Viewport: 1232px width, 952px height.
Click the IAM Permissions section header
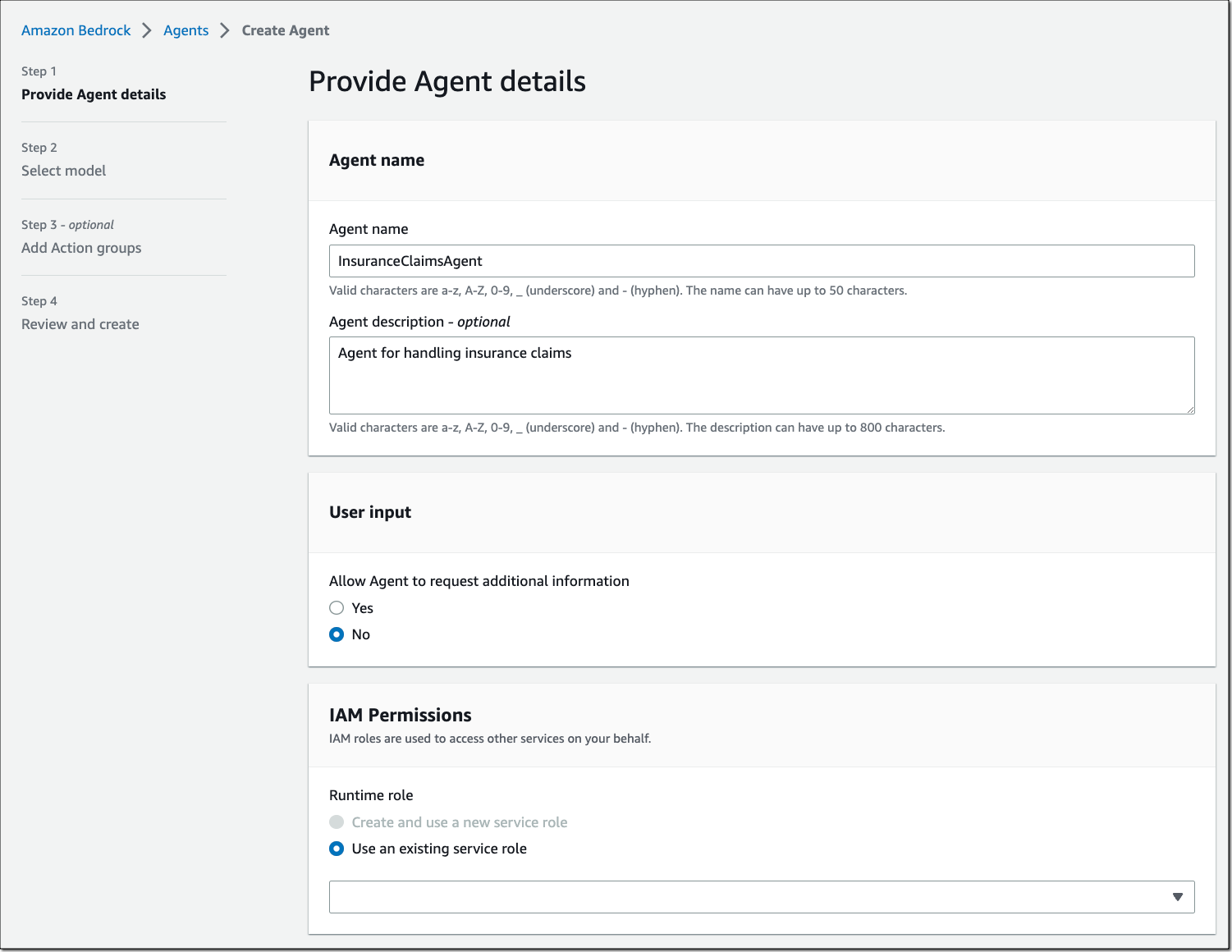401,715
